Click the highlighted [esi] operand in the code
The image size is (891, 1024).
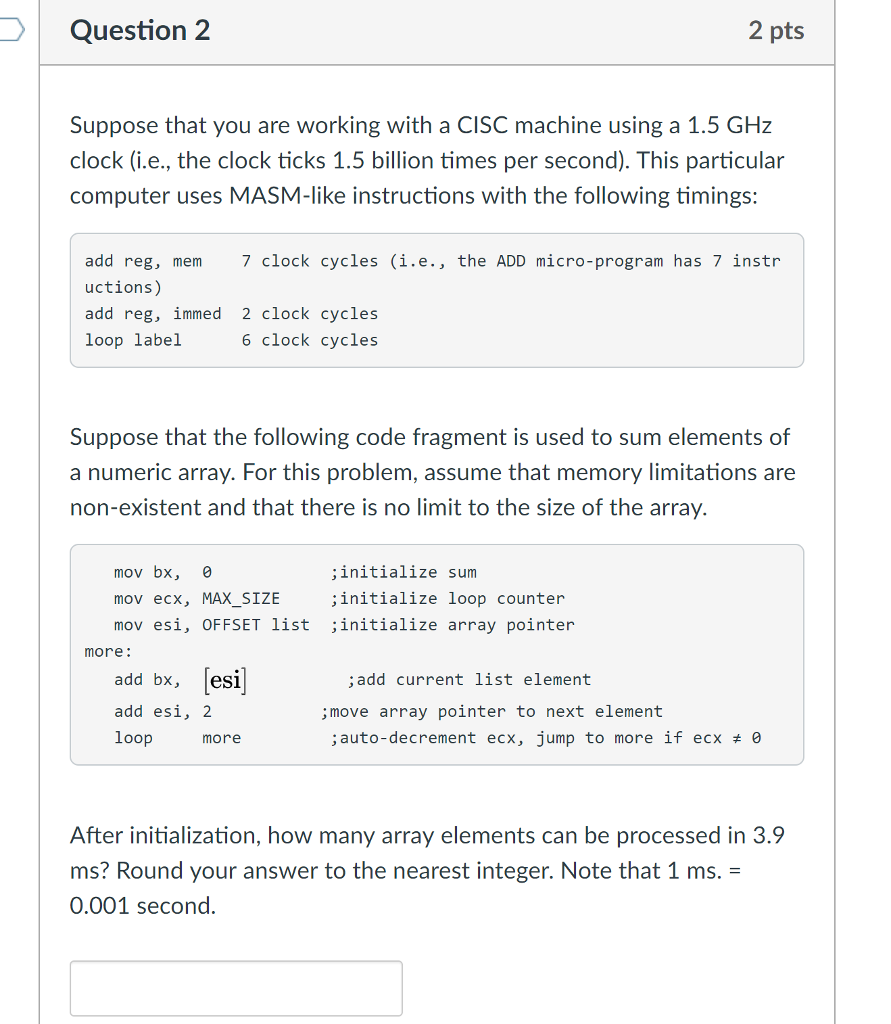click(x=224, y=679)
